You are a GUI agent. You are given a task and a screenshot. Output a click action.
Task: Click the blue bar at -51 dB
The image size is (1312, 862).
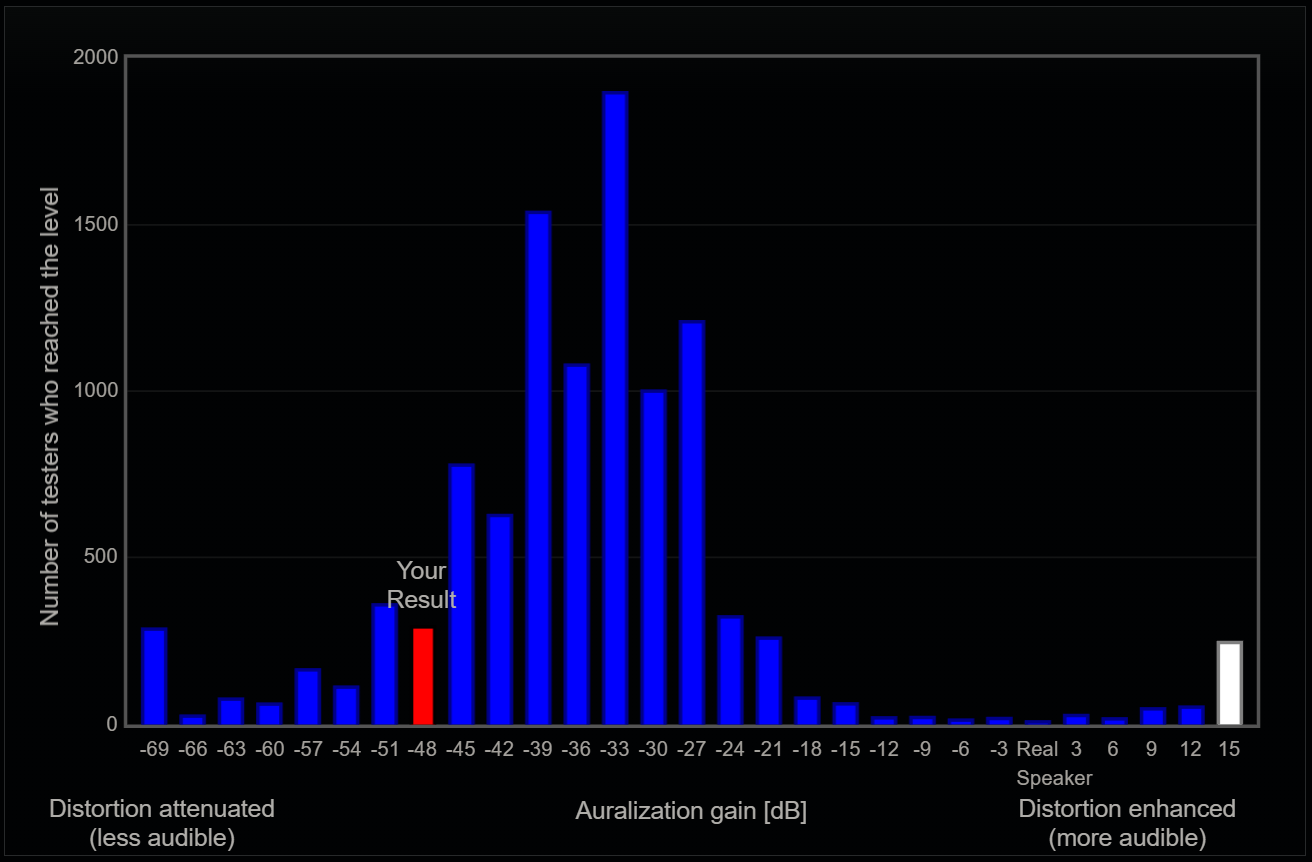[385, 664]
